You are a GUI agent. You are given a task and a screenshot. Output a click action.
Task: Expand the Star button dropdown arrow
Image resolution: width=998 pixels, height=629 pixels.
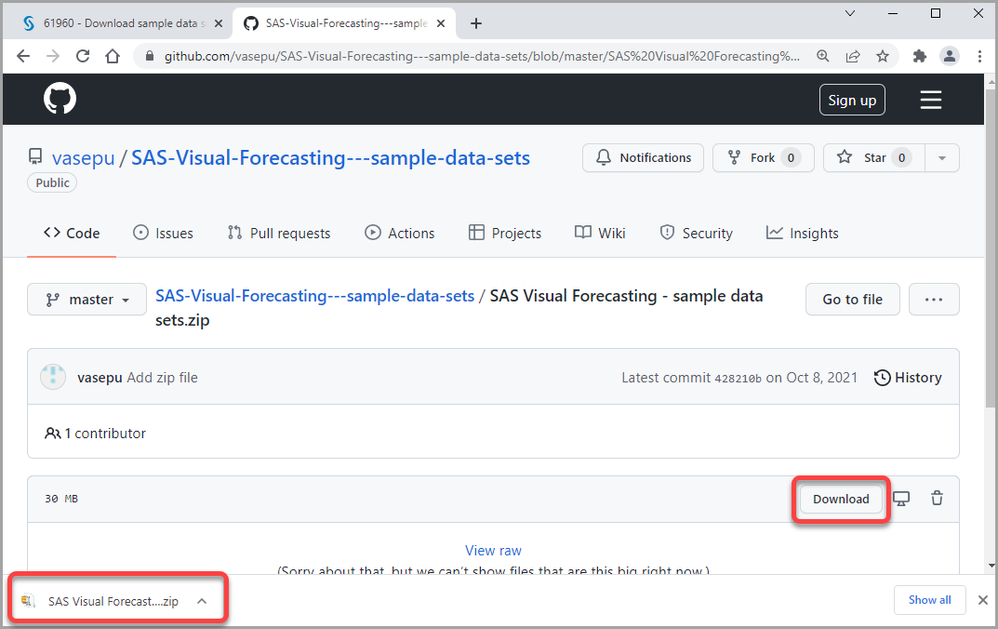(x=942, y=158)
